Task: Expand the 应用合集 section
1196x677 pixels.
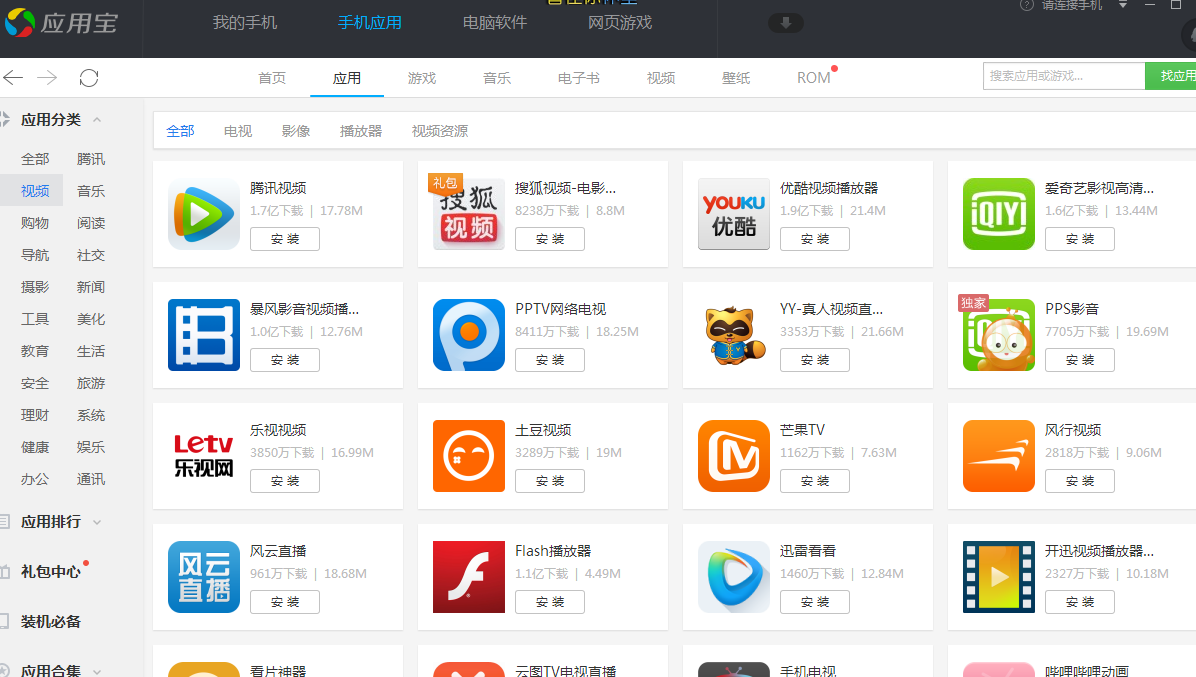Action: (x=97, y=671)
